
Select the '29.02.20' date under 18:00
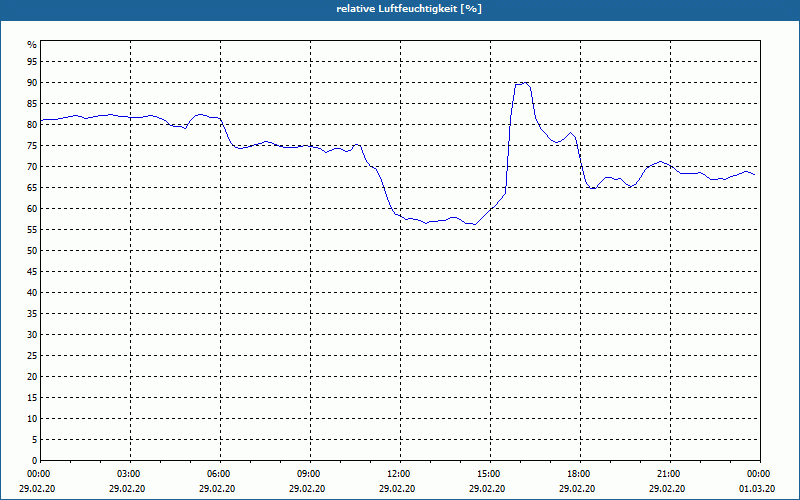(577, 489)
